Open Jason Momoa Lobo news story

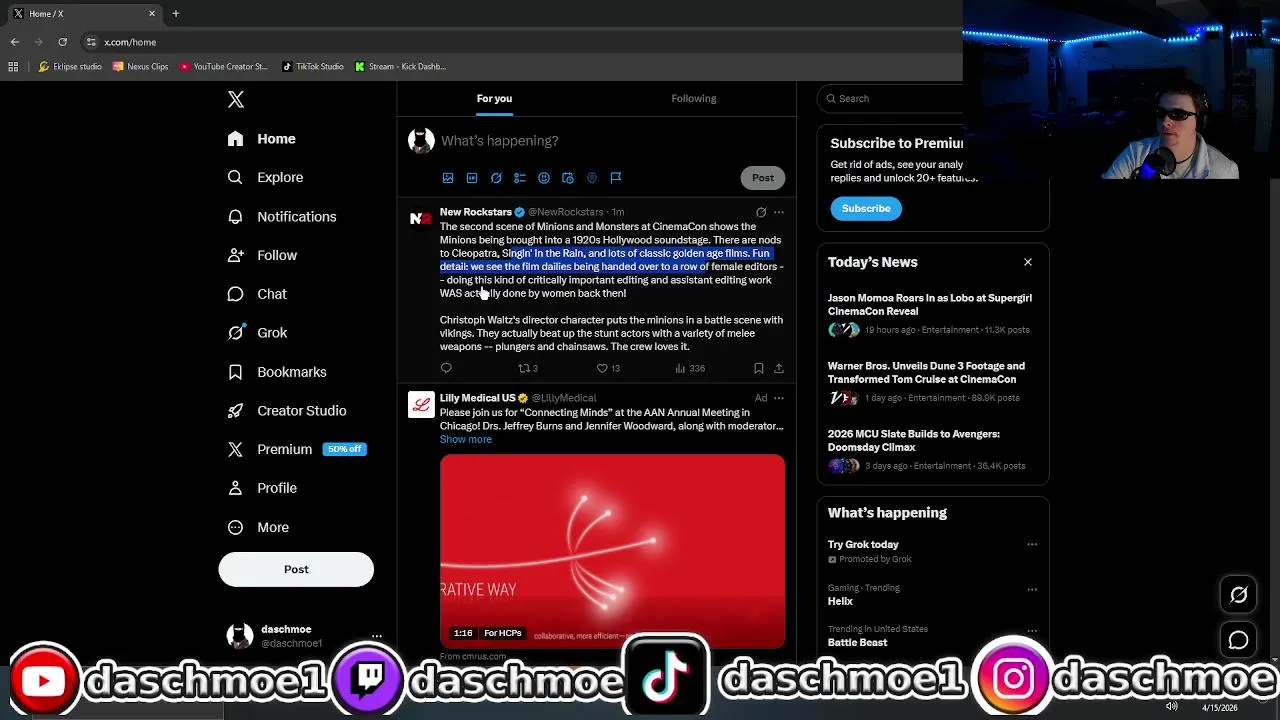click(x=932, y=313)
